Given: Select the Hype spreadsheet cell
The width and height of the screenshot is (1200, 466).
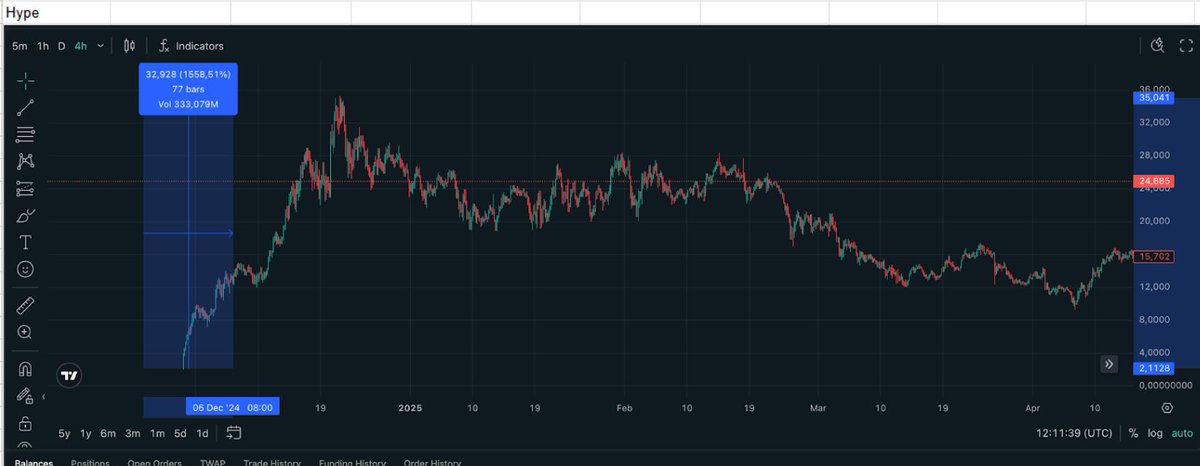Looking at the screenshot, I should coord(55,12).
